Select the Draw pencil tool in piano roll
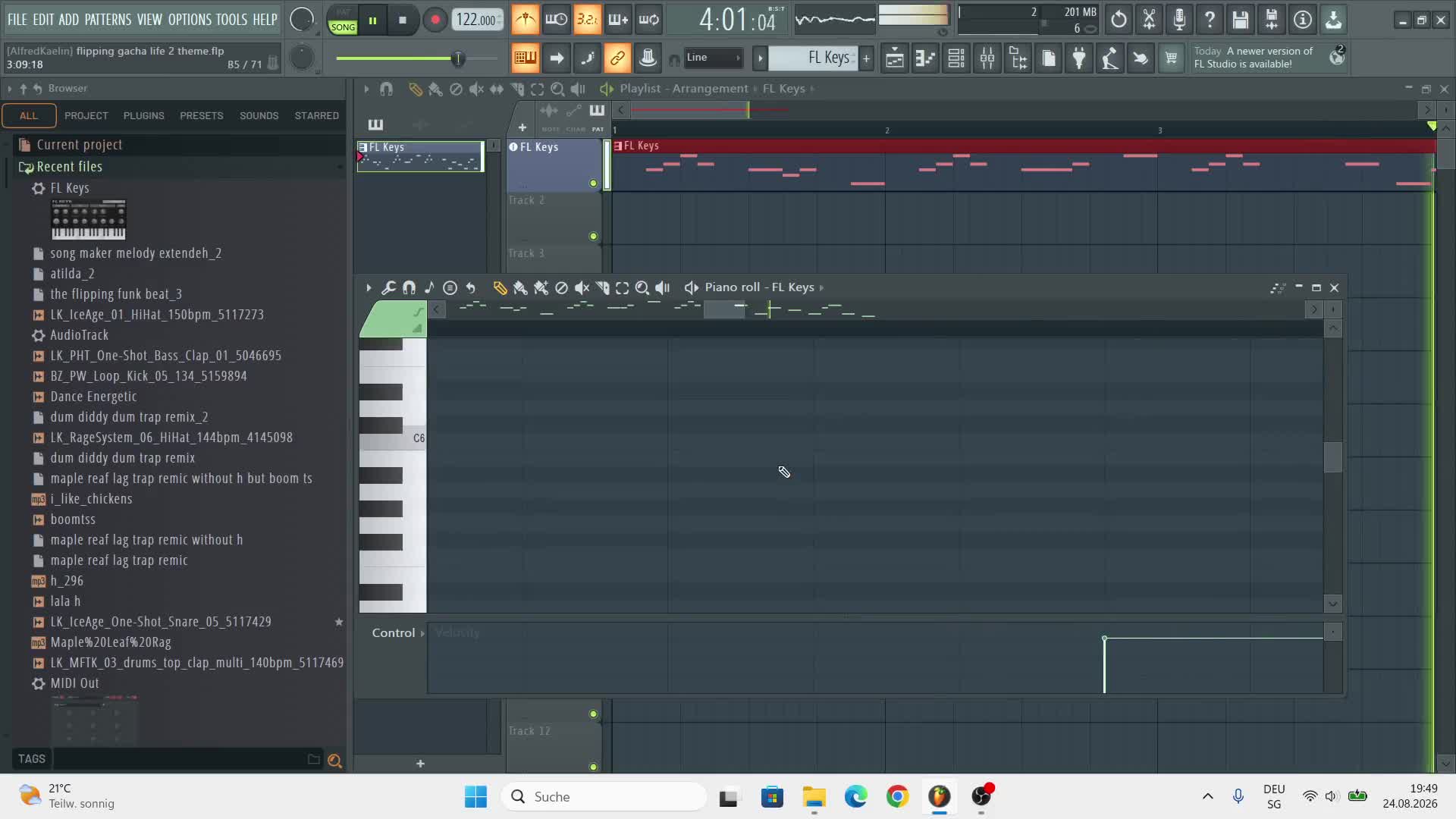 (x=500, y=287)
